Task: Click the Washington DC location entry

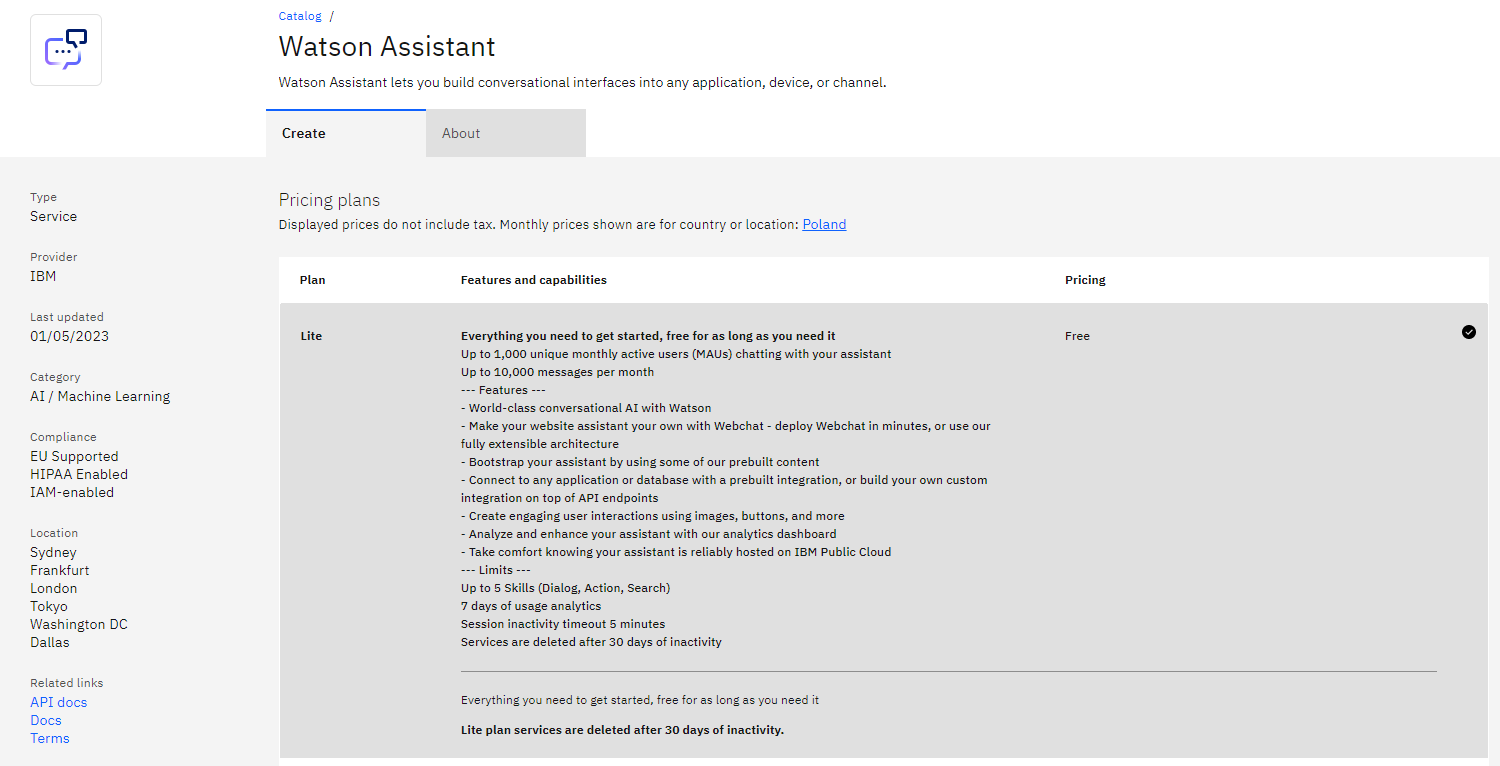Action: 79,624
